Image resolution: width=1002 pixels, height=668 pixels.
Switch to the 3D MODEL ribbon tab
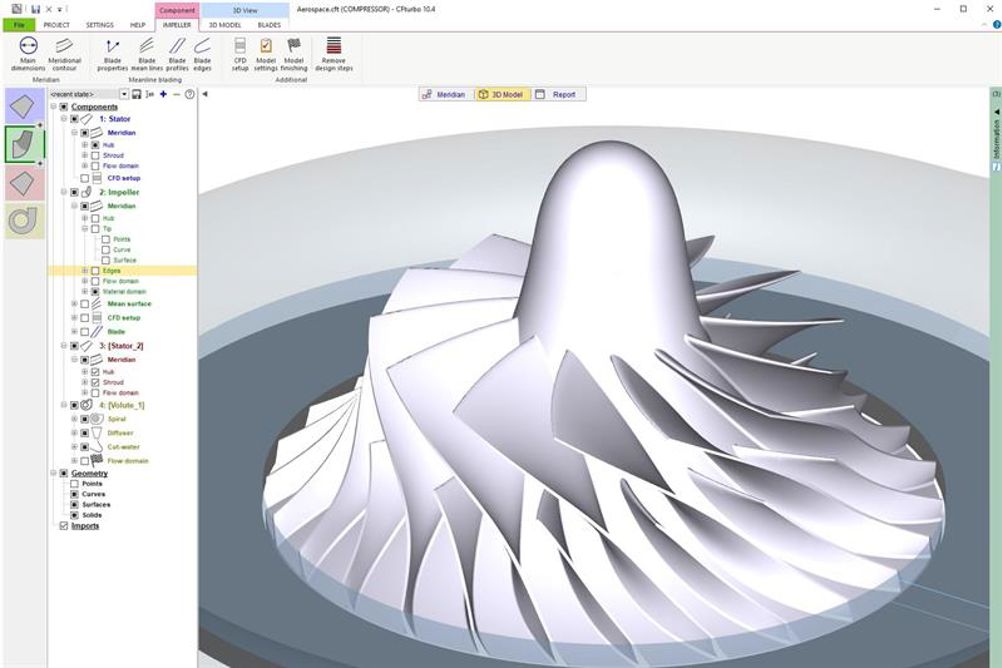coord(225,25)
